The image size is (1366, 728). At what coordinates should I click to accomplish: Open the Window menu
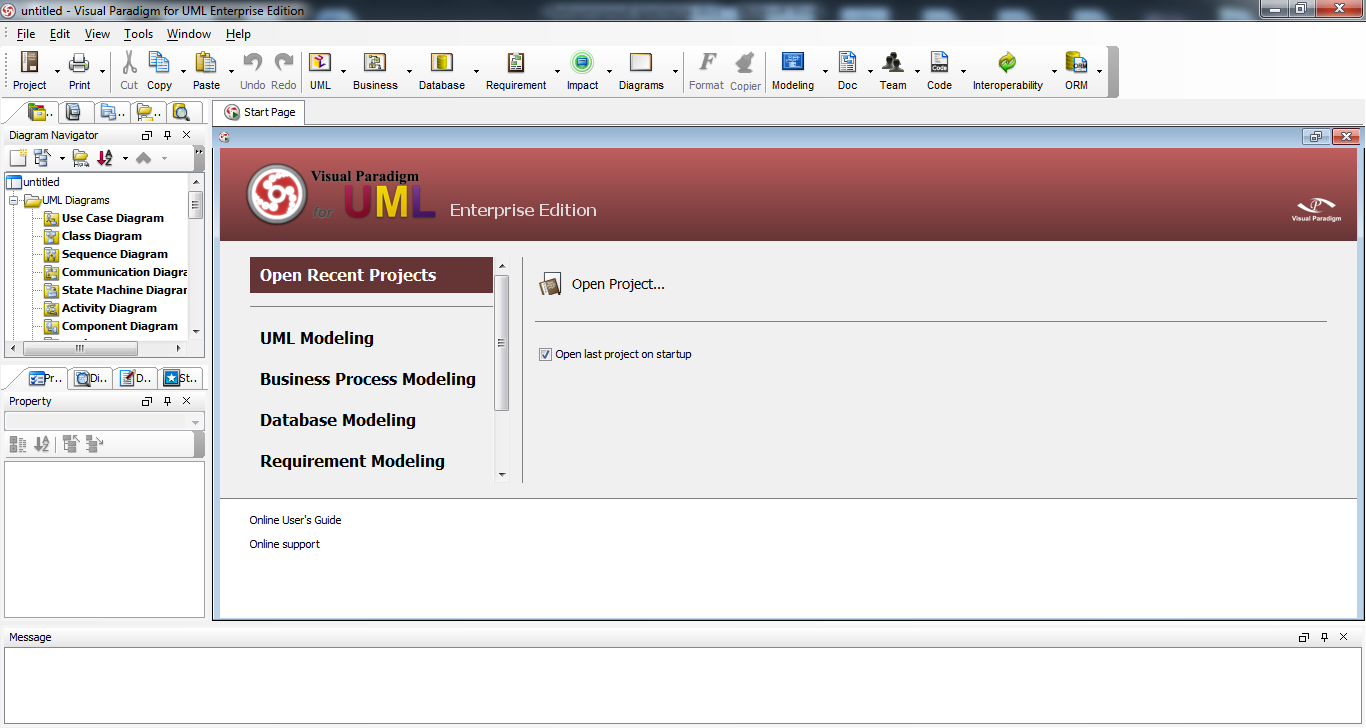(189, 34)
